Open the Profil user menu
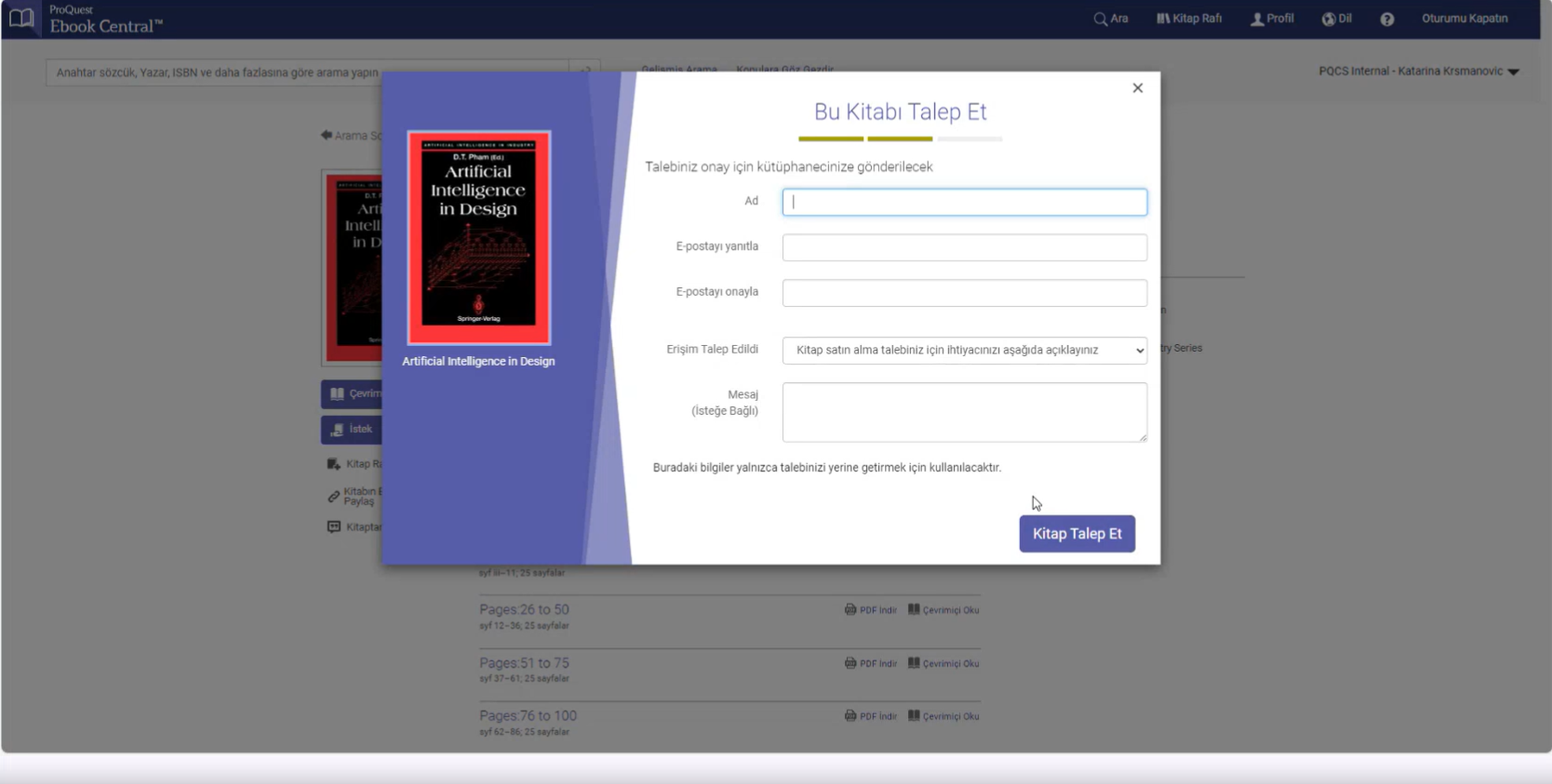 click(x=1272, y=19)
